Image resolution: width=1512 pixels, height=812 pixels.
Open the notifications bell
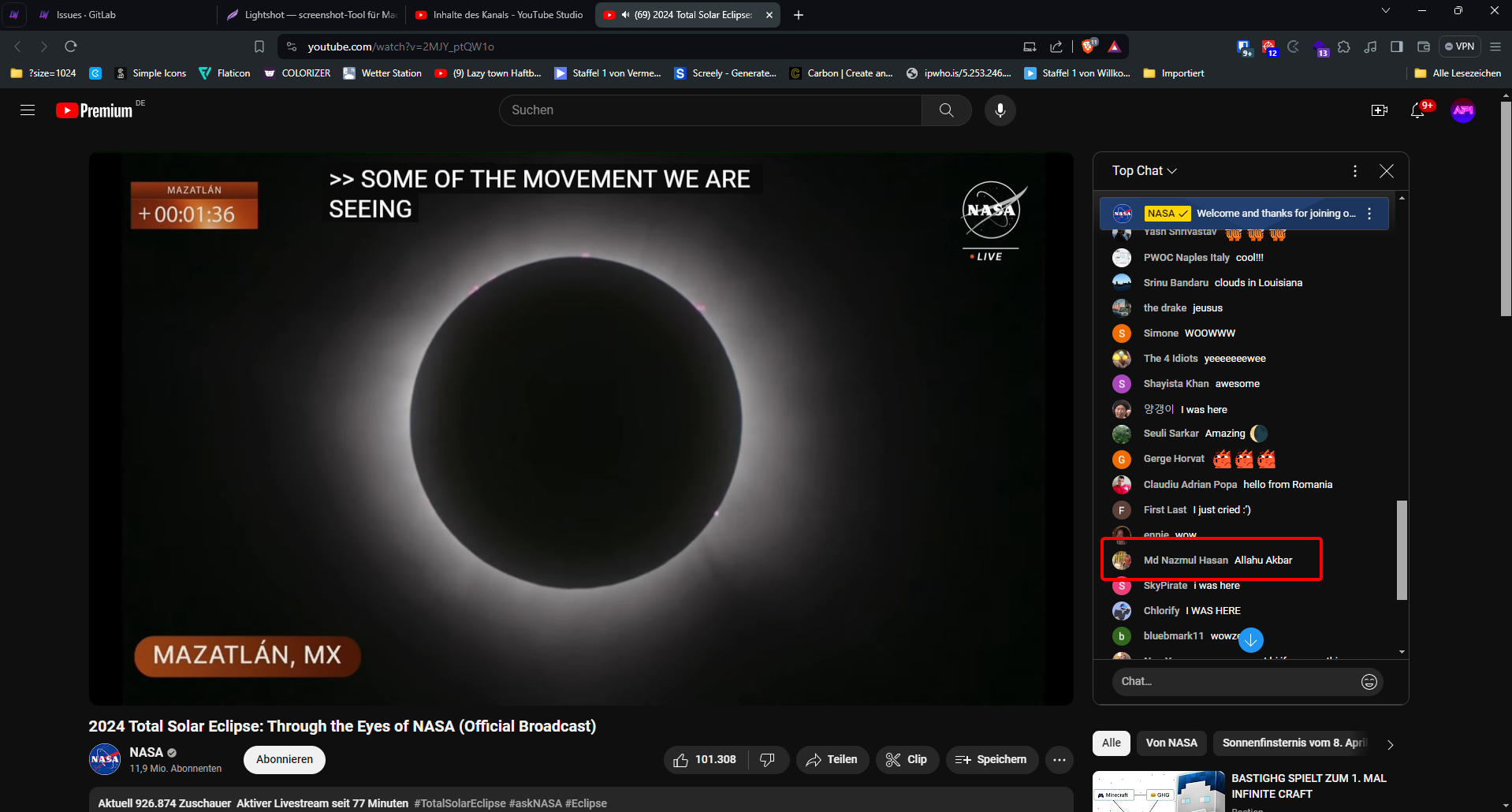pyautogui.click(x=1417, y=110)
